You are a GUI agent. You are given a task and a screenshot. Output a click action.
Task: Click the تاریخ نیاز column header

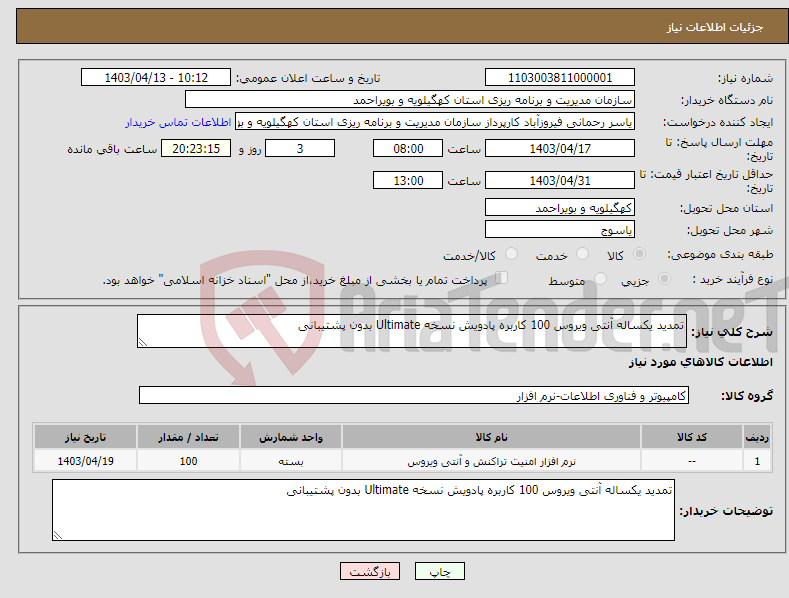click(85, 437)
